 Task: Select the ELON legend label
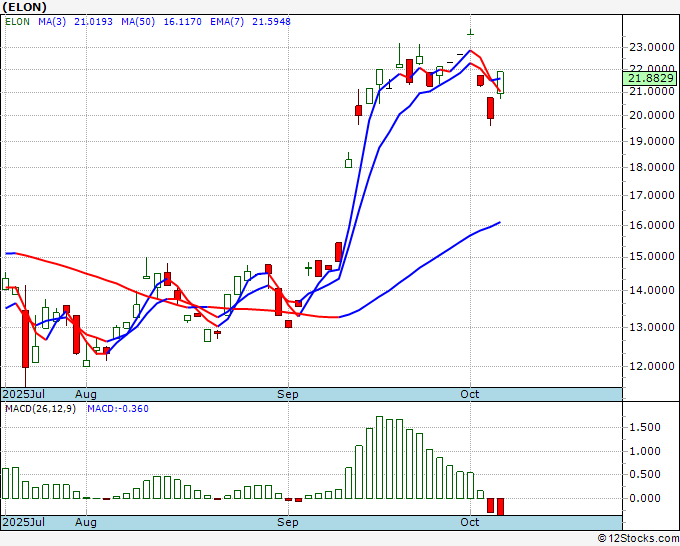[x=18, y=22]
